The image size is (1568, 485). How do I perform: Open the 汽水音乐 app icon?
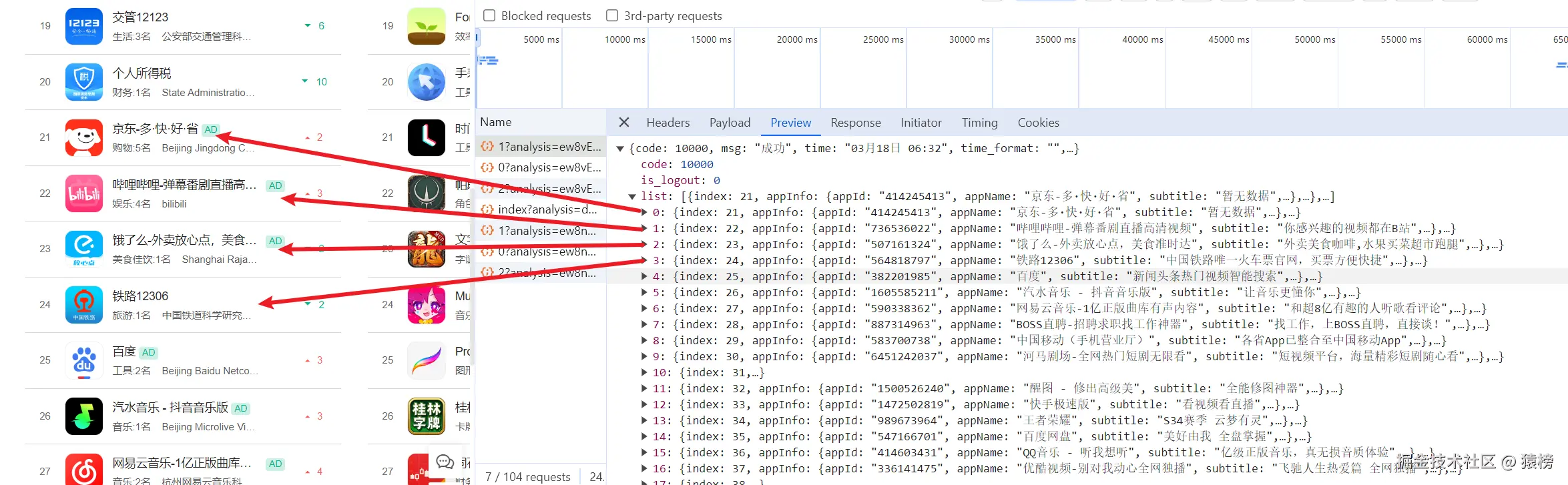[x=84, y=416]
